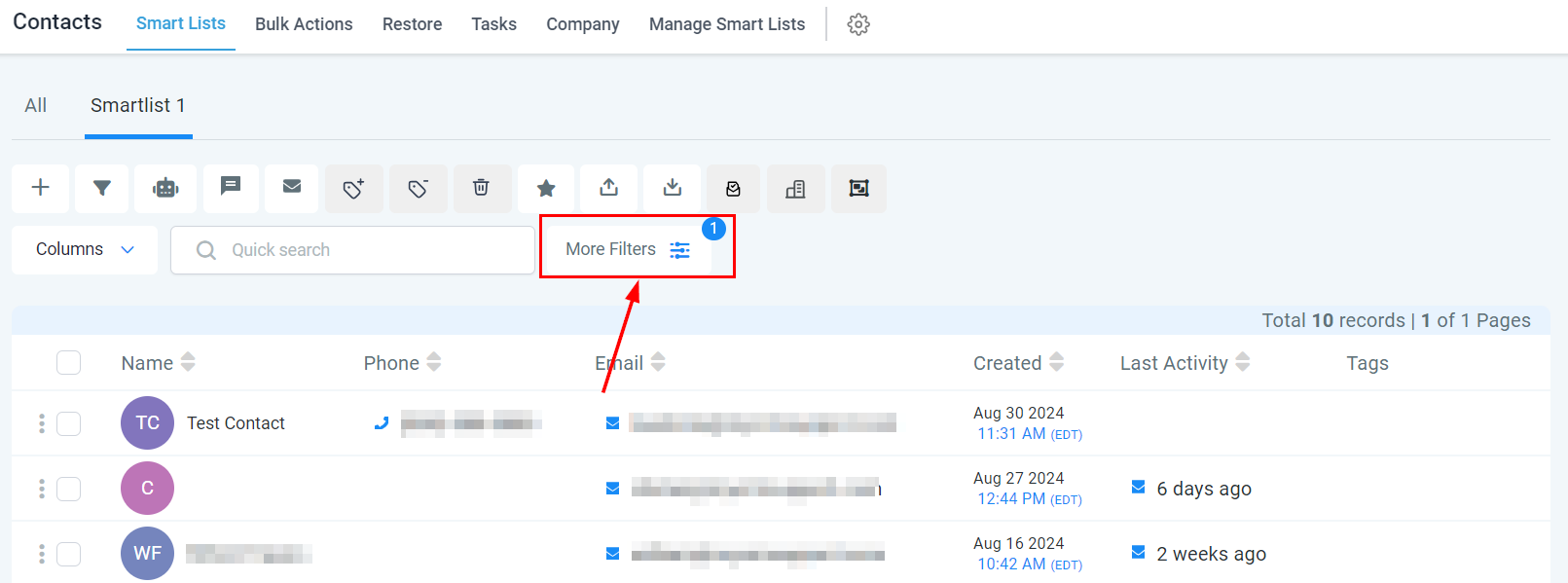Click the Contacts page title

click(x=57, y=21)
